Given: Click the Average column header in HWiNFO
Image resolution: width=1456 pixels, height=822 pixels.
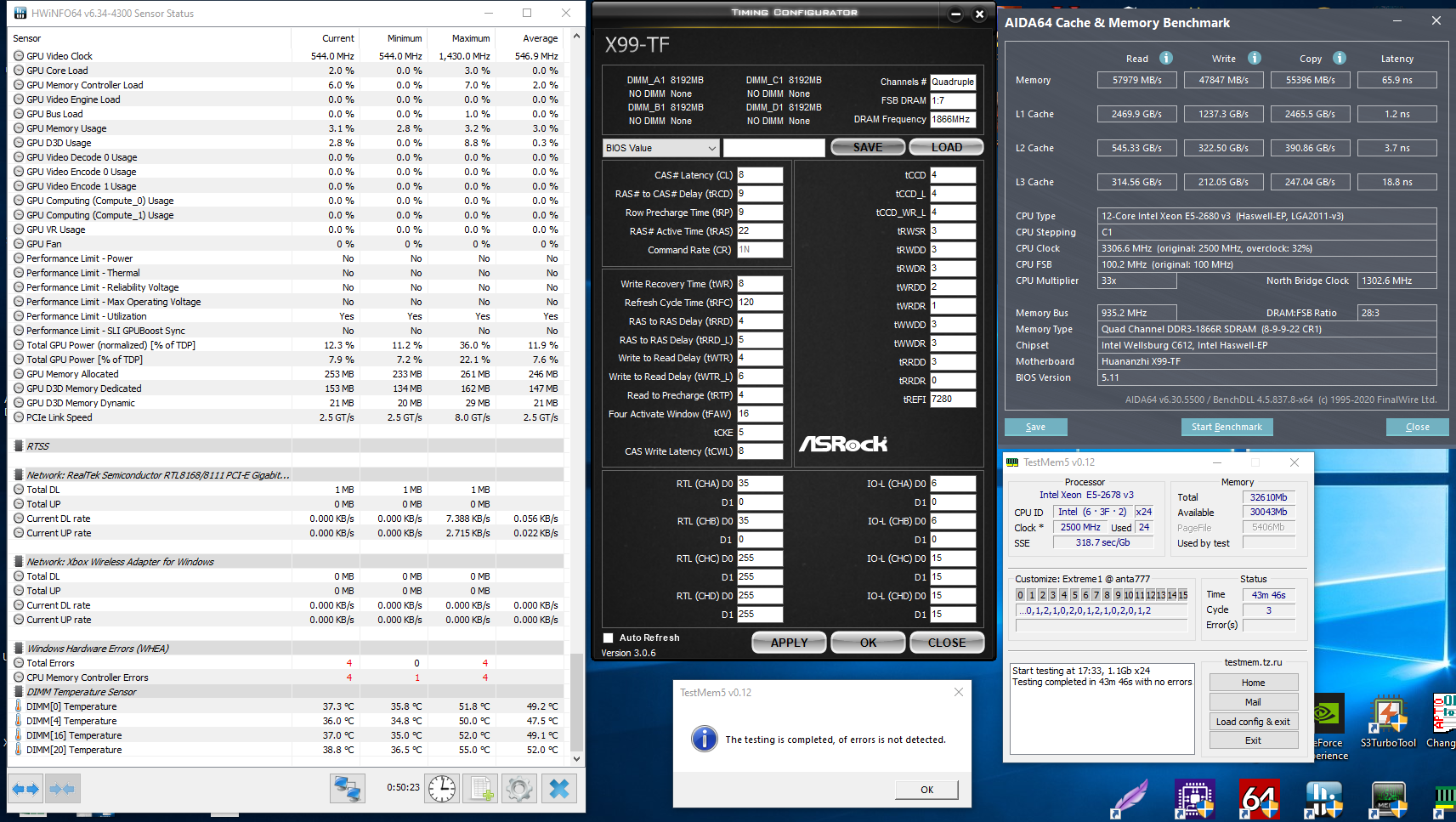Looking at the screenshot, I should click(528, 38).
